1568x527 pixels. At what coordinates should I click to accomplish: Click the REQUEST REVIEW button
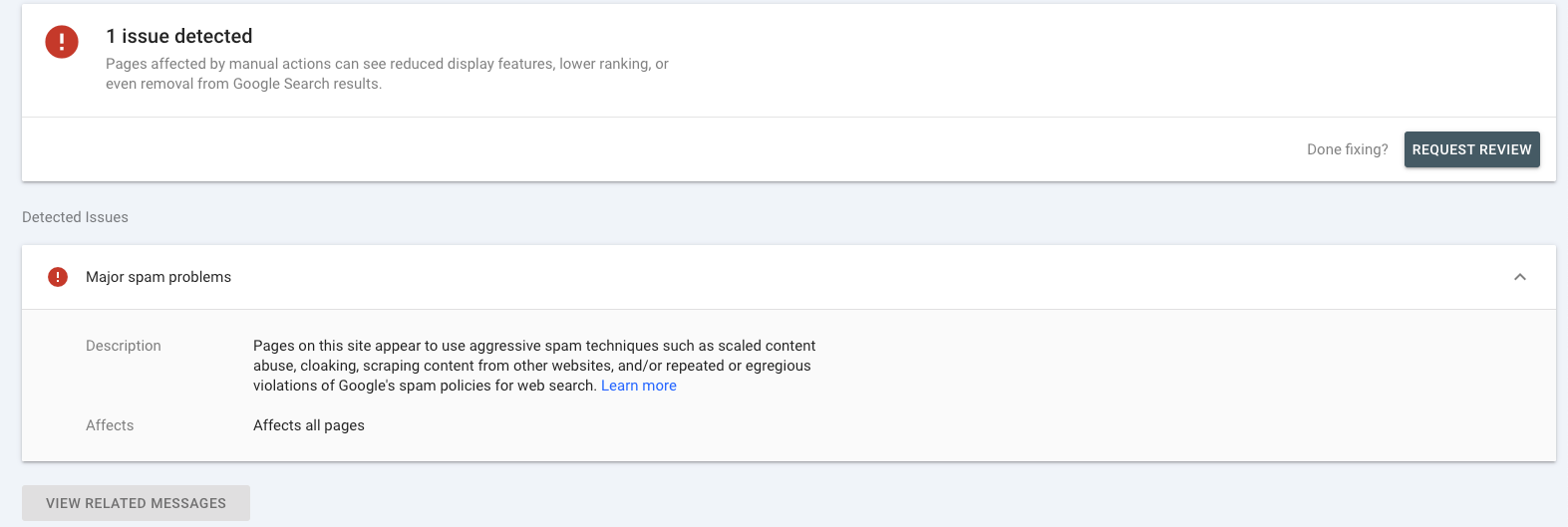pyautogui.click(x=1471, y=149)
